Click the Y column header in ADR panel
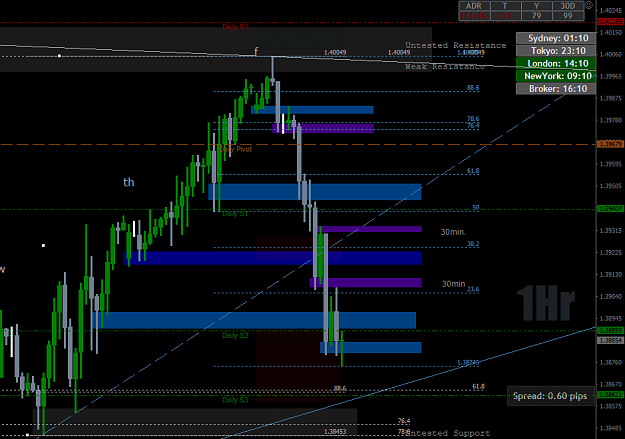Image resolution: width=625 pixels, height=439 pixels. (x=537, y=6)
